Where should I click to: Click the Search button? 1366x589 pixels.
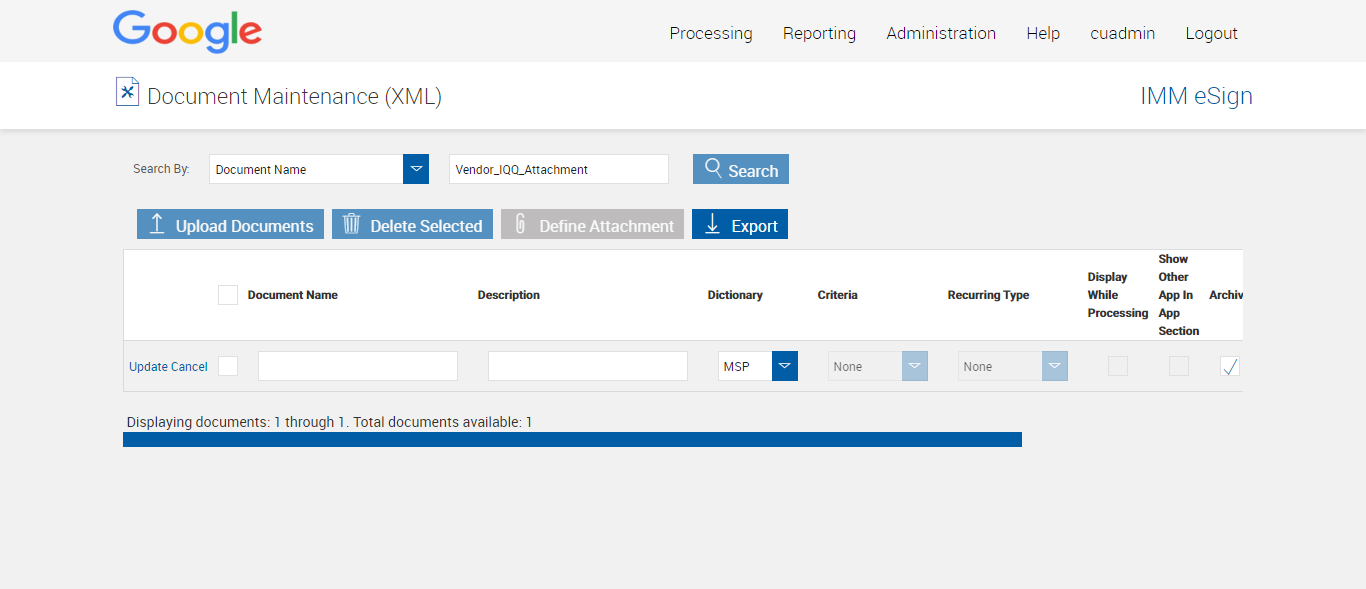(741, 169)
